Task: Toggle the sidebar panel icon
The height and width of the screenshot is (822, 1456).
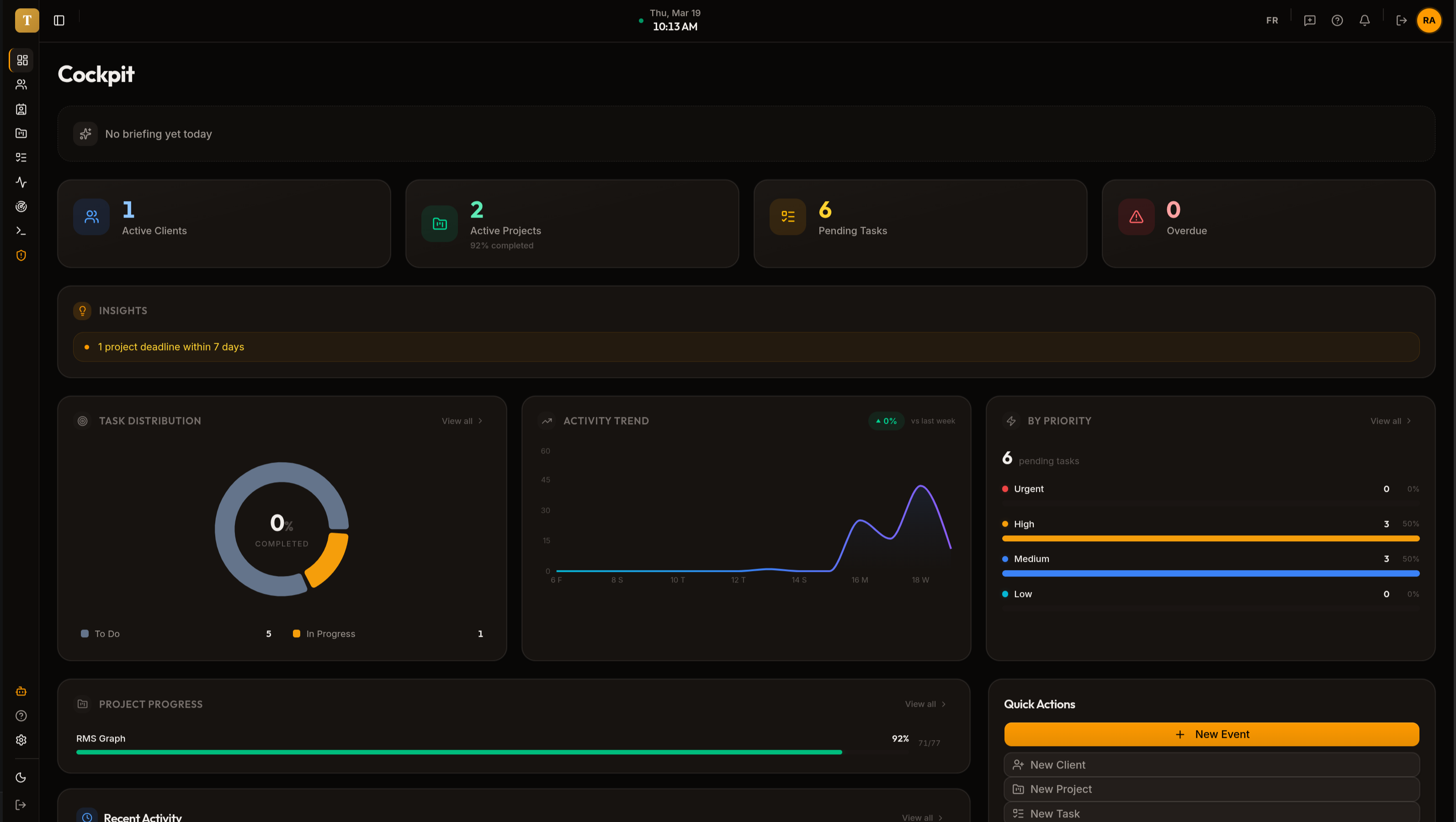Action: coord(59,21)
